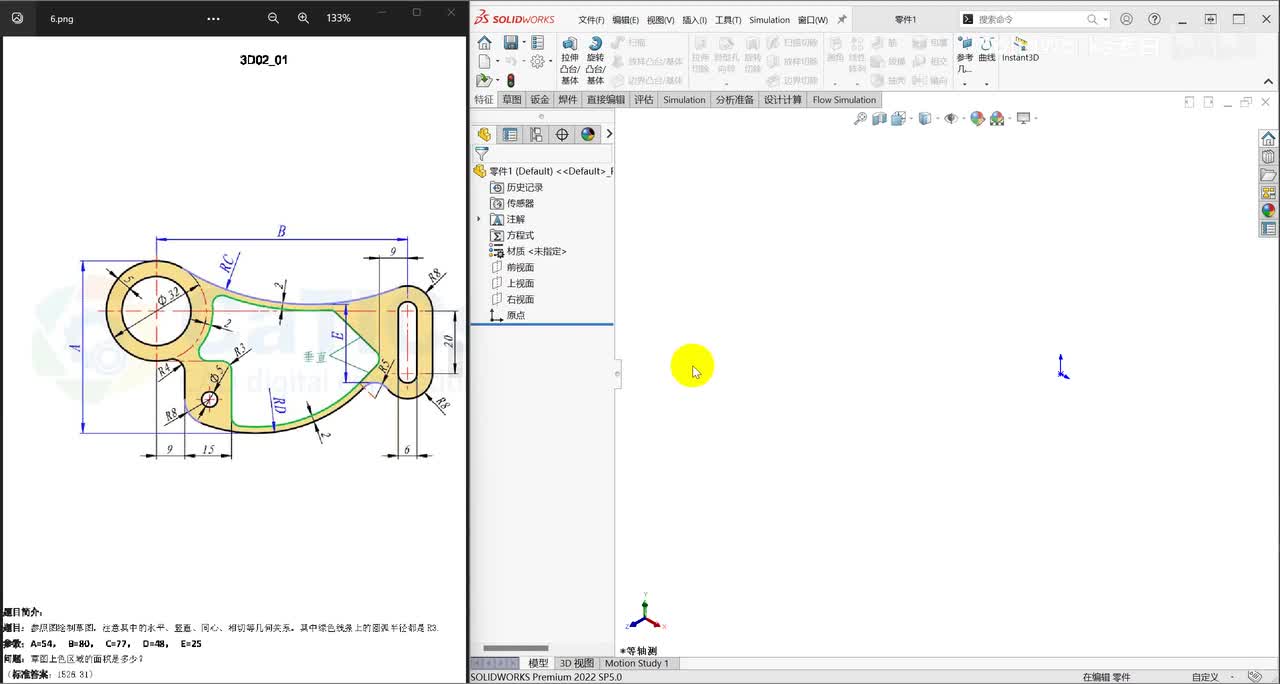The width and height of the screenshot is (1280, 684).
Task: Open the 插入(I) menu
Action: click(694, 20)
